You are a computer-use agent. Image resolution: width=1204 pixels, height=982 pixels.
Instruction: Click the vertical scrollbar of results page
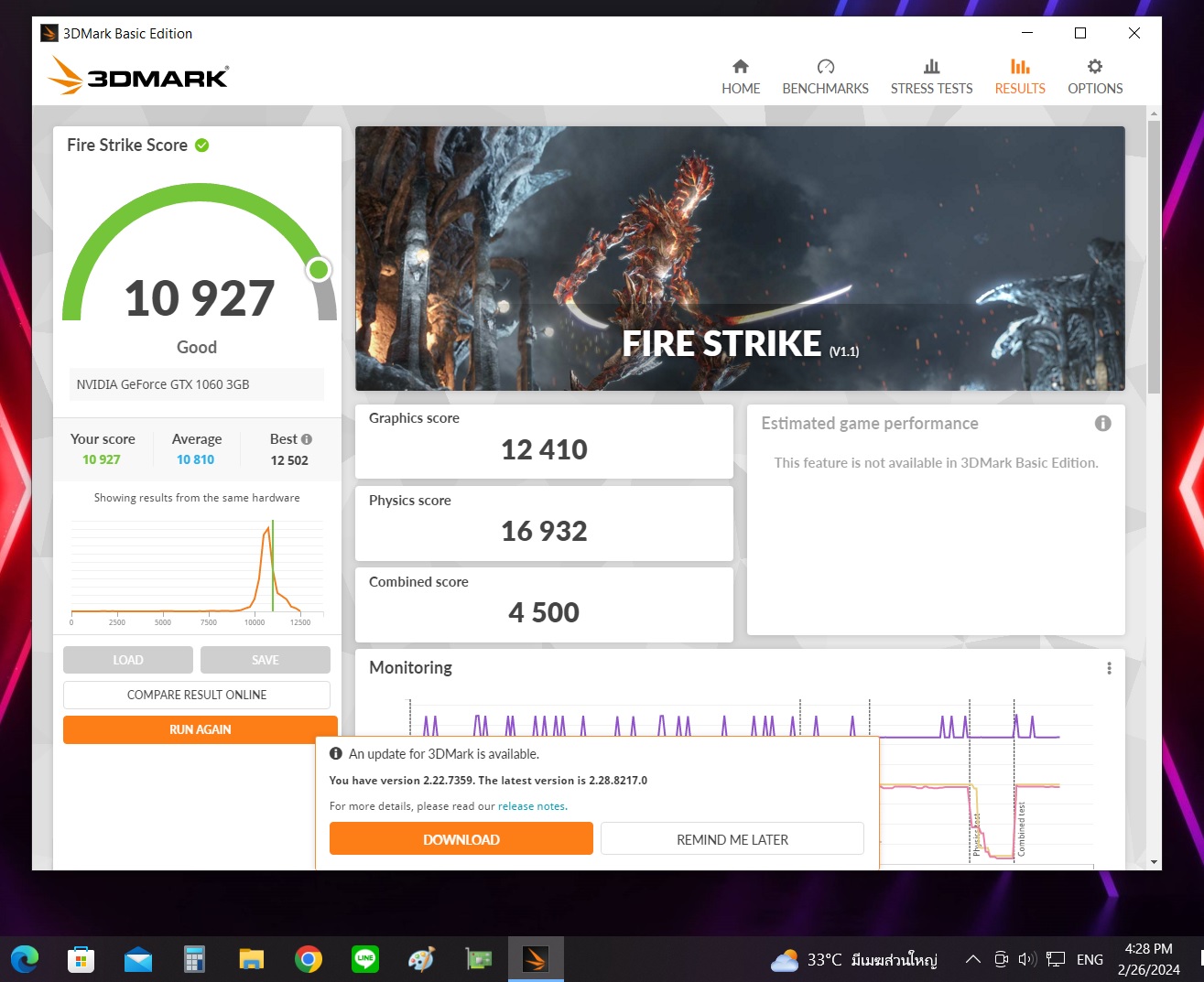[x=1154, y=256]
